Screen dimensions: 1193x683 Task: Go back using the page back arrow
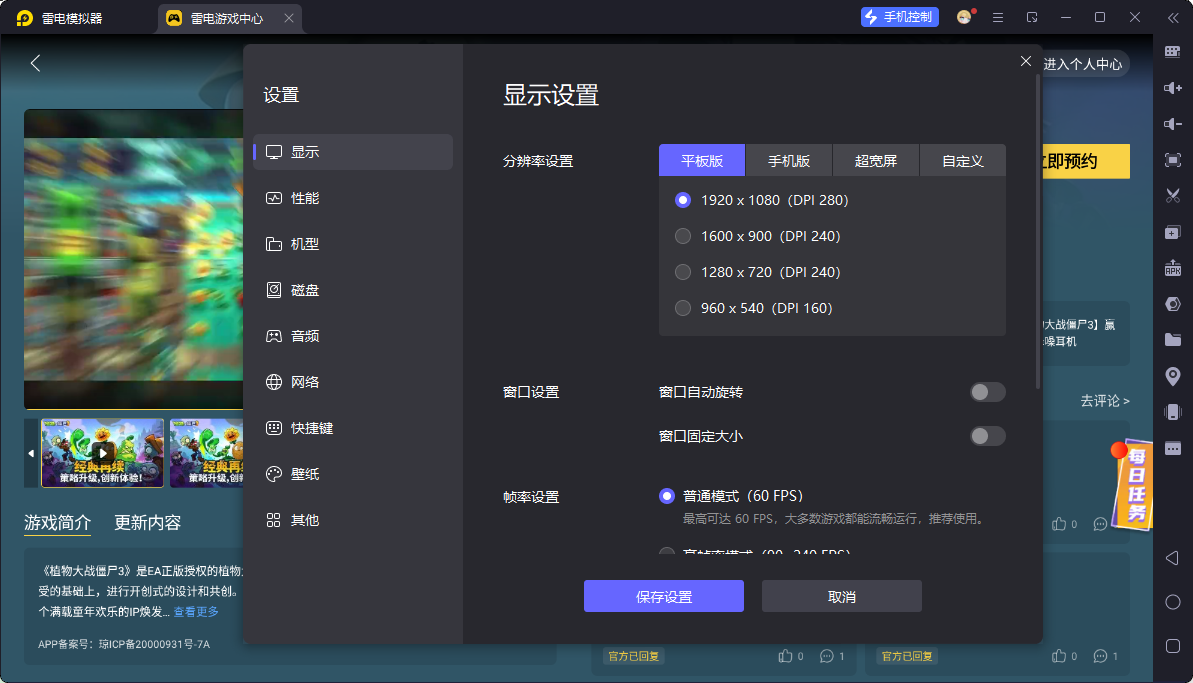point(35,63)
